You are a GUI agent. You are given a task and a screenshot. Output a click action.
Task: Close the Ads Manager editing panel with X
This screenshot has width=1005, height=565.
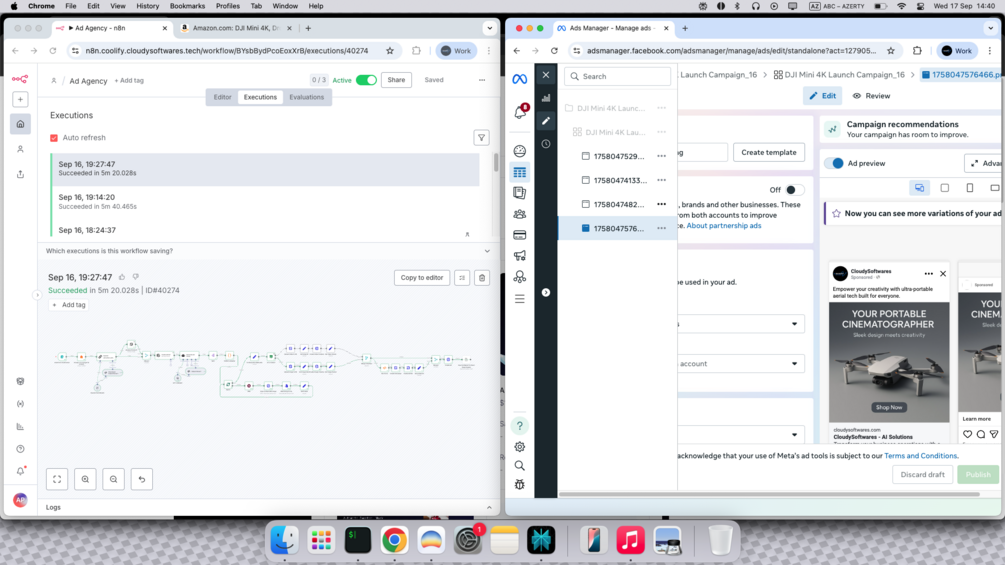546,75
